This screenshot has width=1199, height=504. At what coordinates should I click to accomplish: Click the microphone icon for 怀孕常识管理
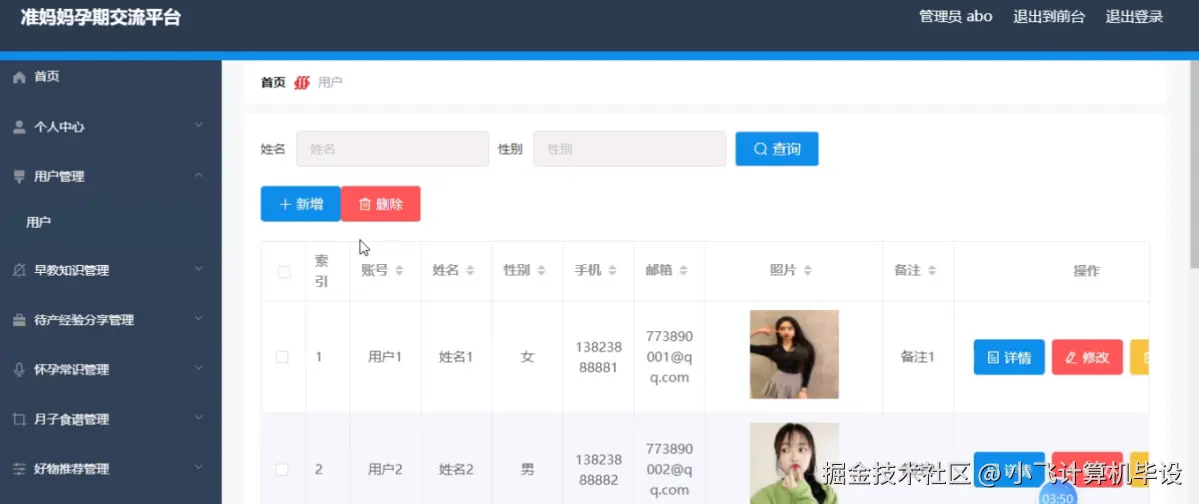(19, 369)
